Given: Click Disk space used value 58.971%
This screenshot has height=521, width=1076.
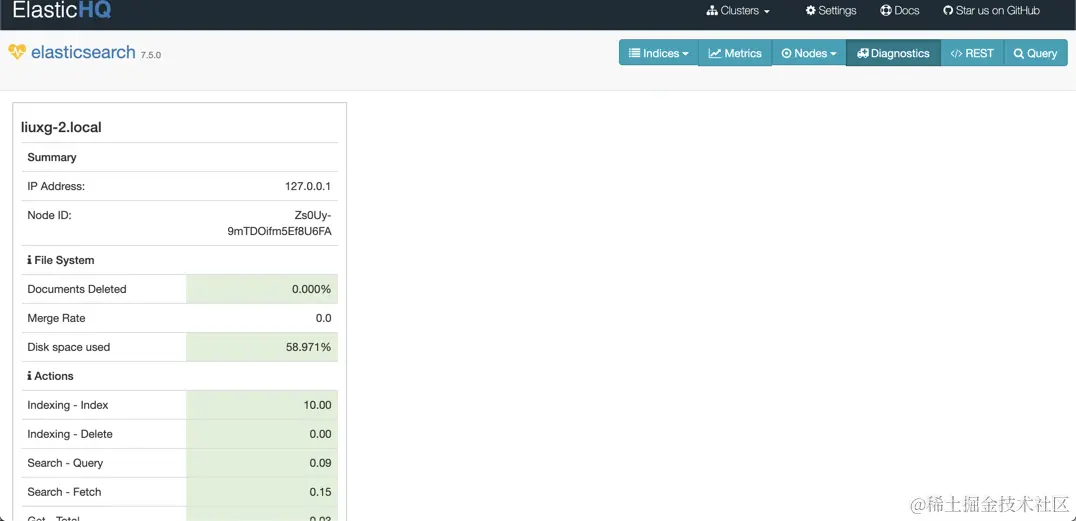Looking at the screenshot, I should pos(309,347).
